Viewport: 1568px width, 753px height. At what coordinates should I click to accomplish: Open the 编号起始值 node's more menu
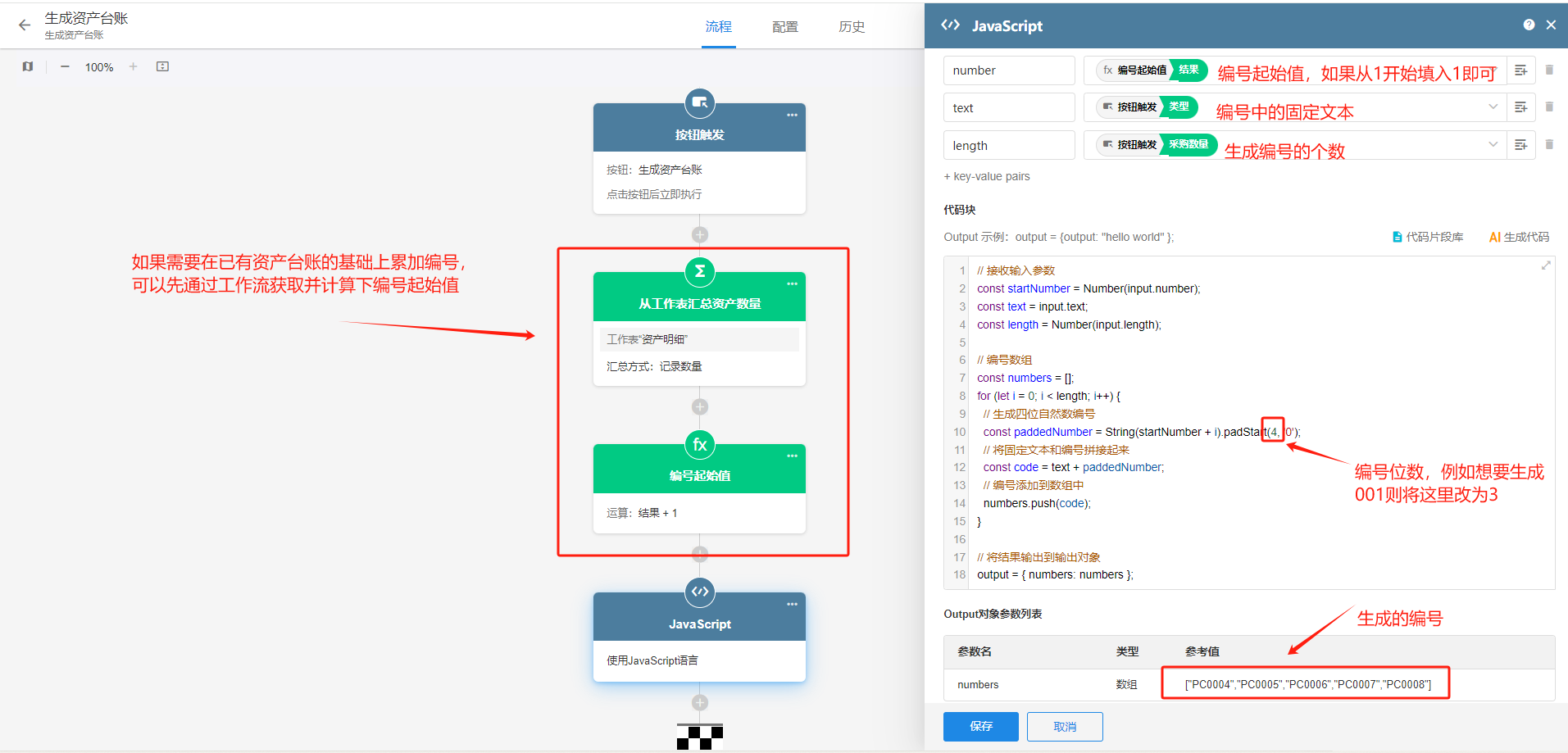(x=792, y=456)
